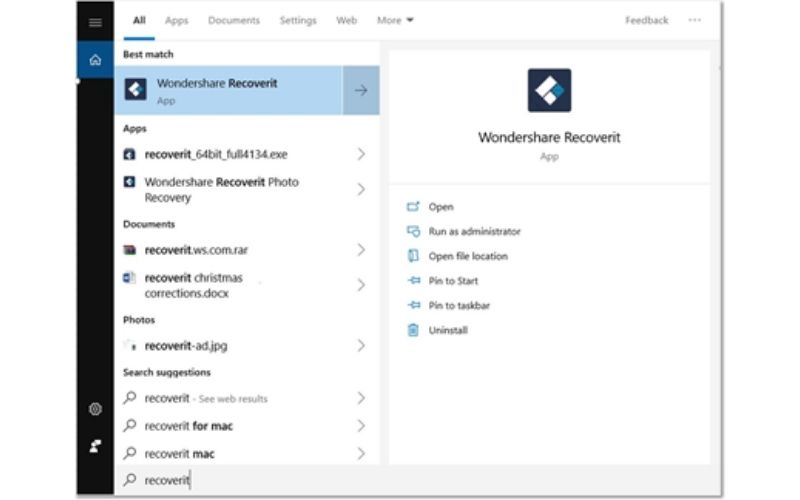Open the More dropdown filter
The height and width of the screenshot is (500, 800).
(x=395, y=20)
